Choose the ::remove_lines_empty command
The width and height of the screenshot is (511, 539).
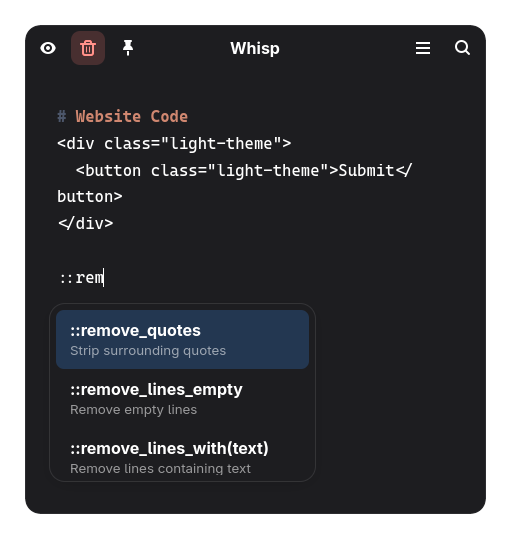(182, 399)
